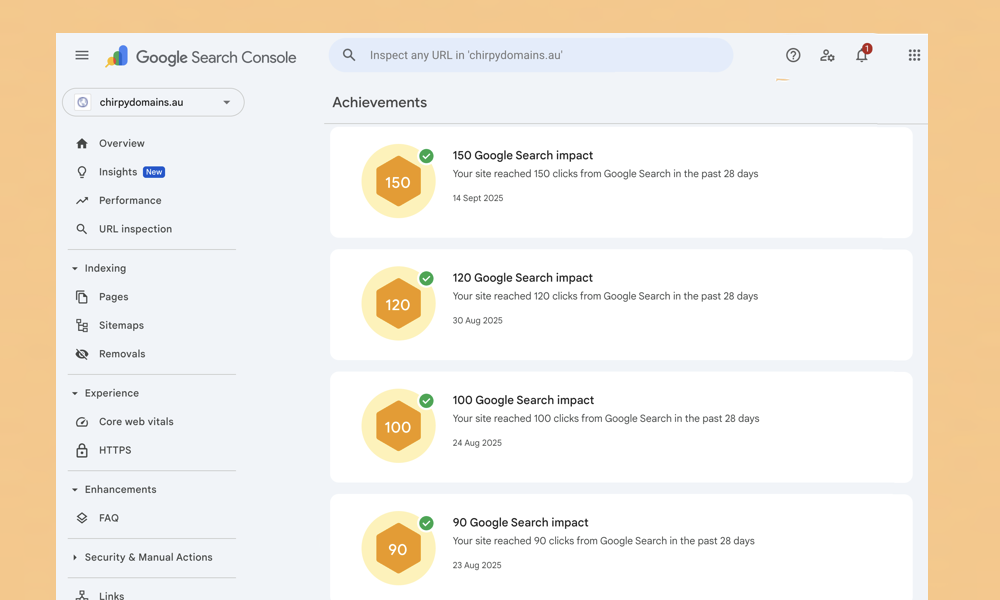
Task: Go to the Overview page
Action: pos(121,143)
